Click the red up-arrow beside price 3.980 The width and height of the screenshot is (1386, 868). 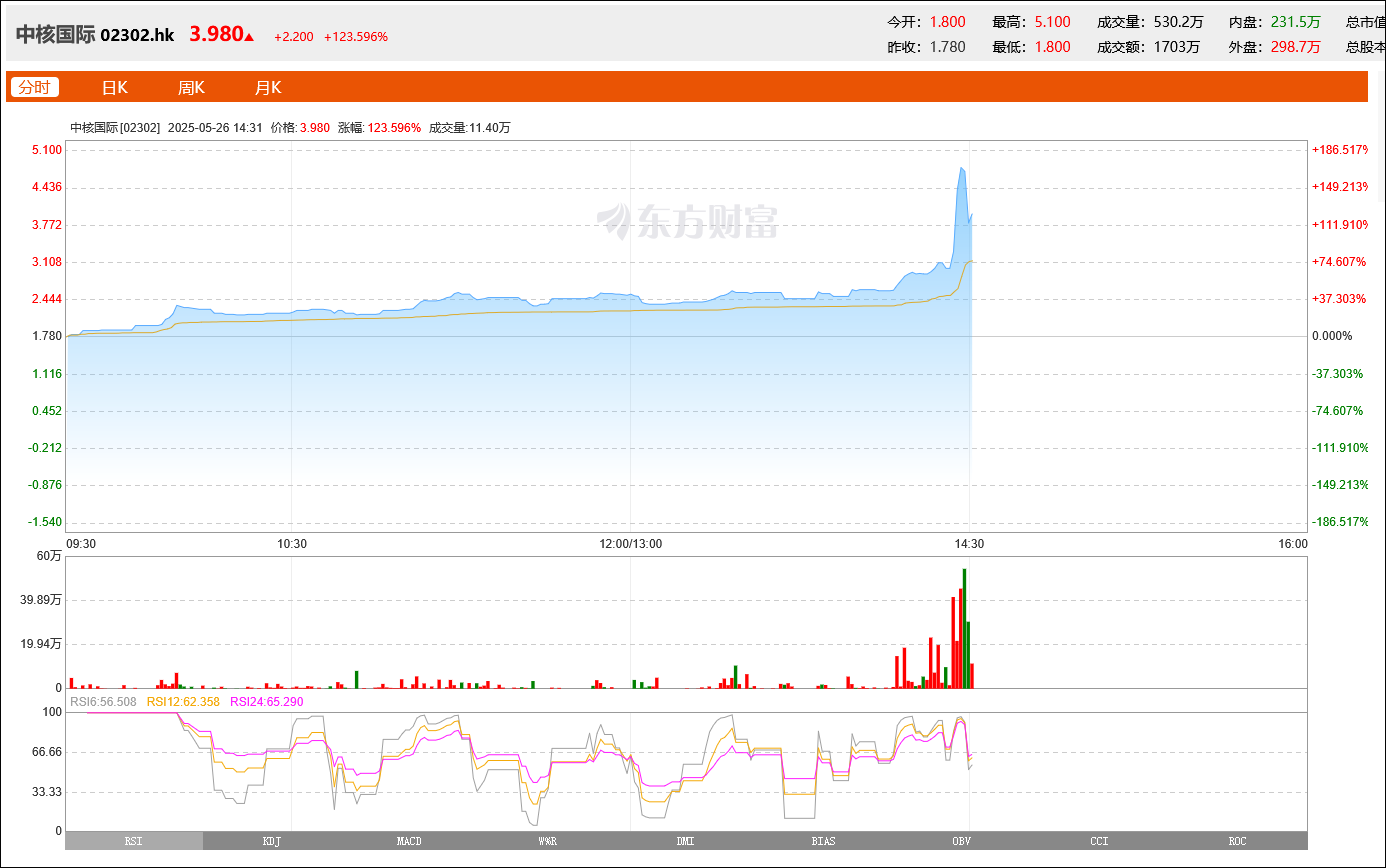pos(249,37)
